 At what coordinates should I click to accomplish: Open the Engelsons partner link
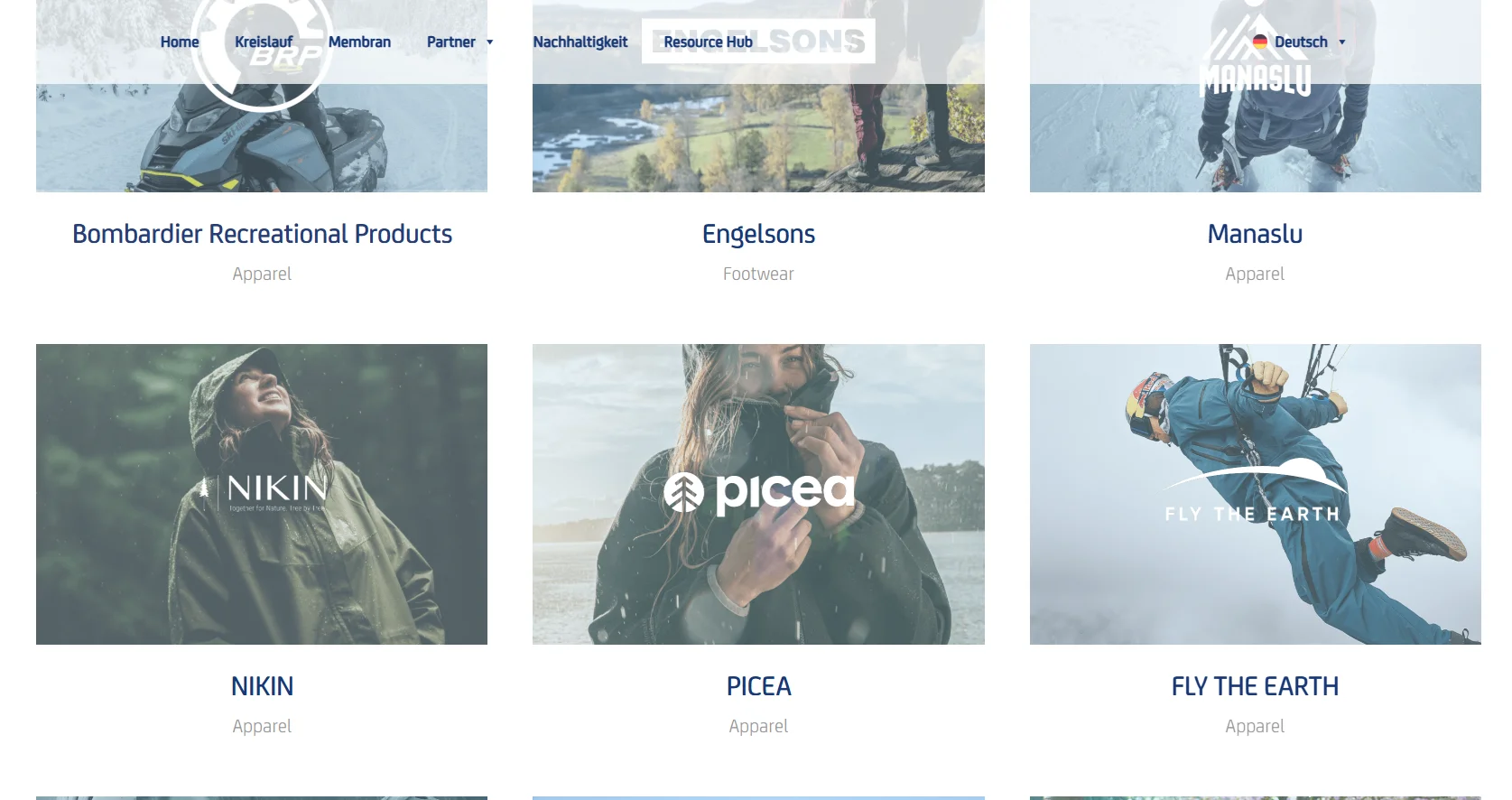(758, 235)
